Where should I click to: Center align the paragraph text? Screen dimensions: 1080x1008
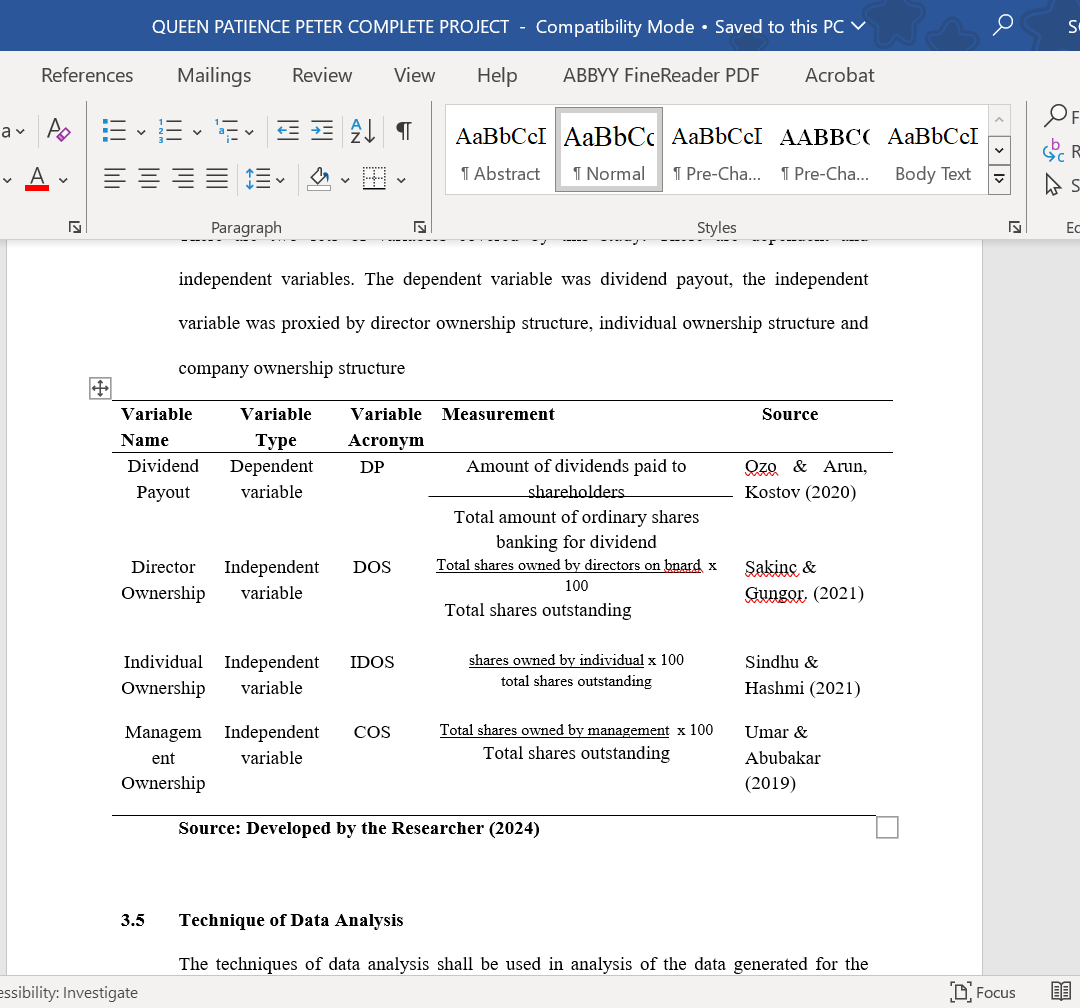(149, 179)
